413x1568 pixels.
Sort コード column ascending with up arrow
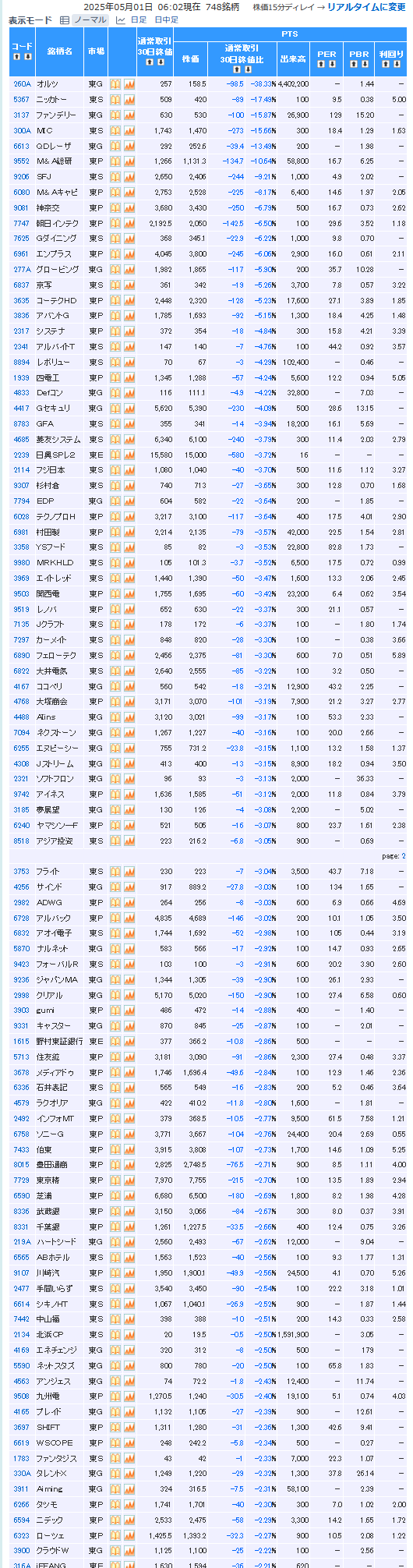(16, 57)
